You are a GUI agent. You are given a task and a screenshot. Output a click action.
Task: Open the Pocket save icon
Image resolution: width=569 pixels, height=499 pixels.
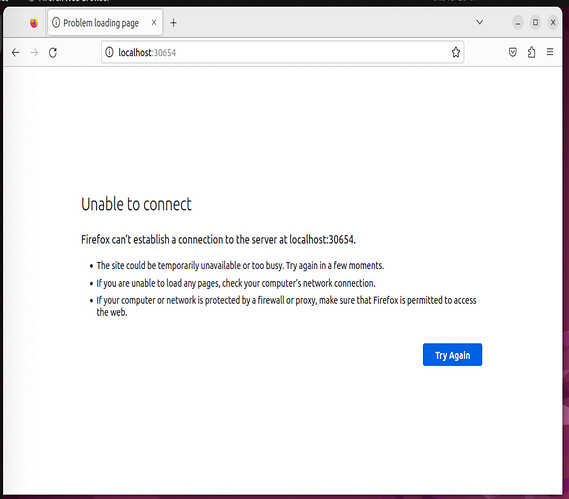click(512, 52)
